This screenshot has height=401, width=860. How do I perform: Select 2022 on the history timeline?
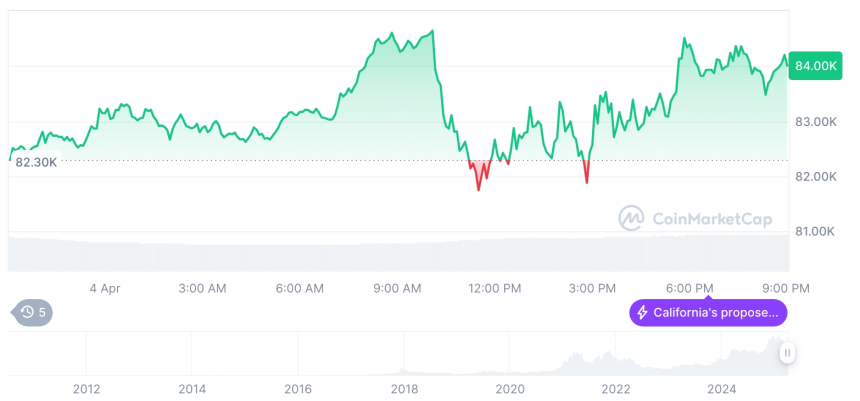point(616,388)
